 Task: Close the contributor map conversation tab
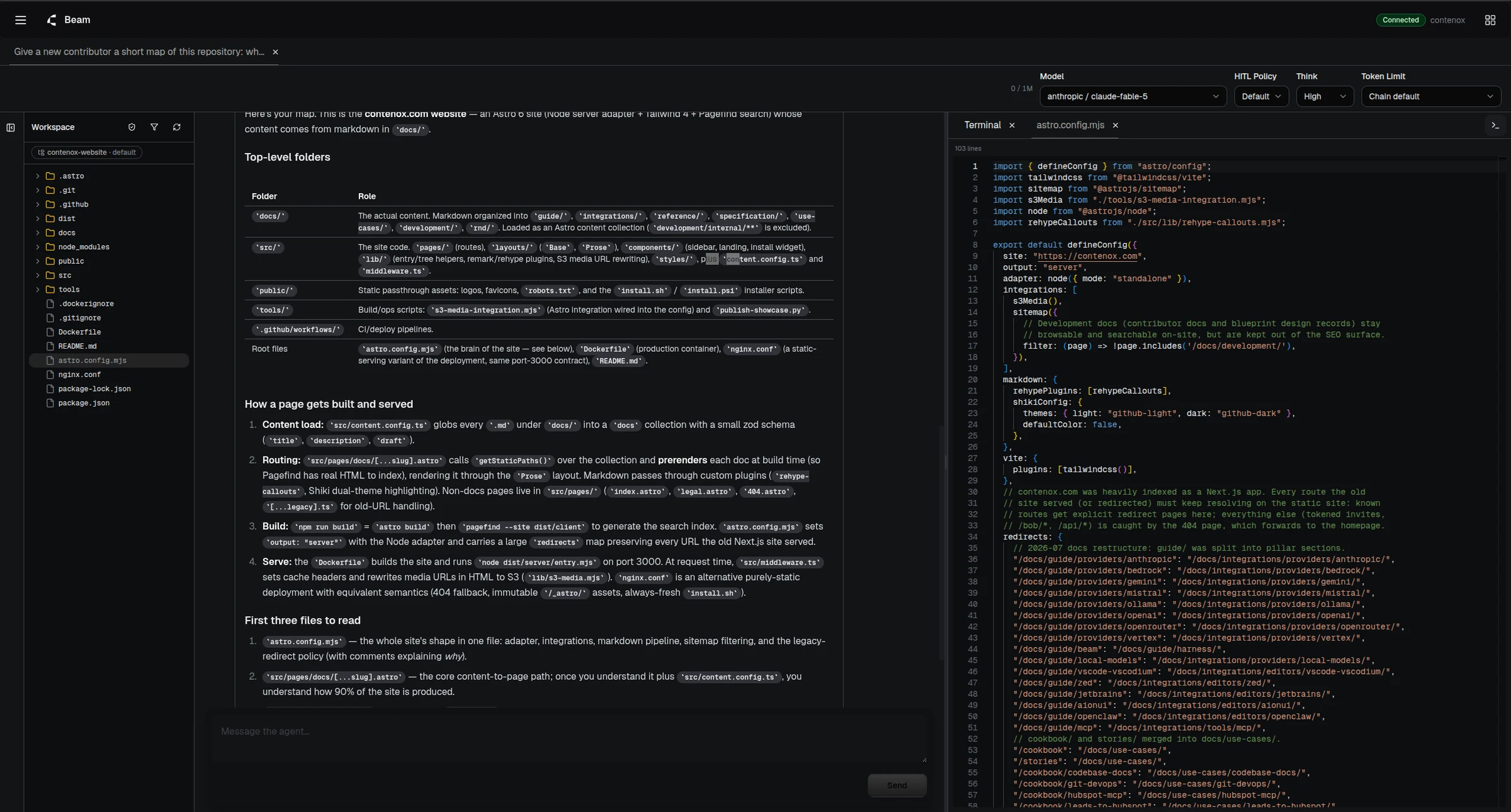tap(275, 52)
